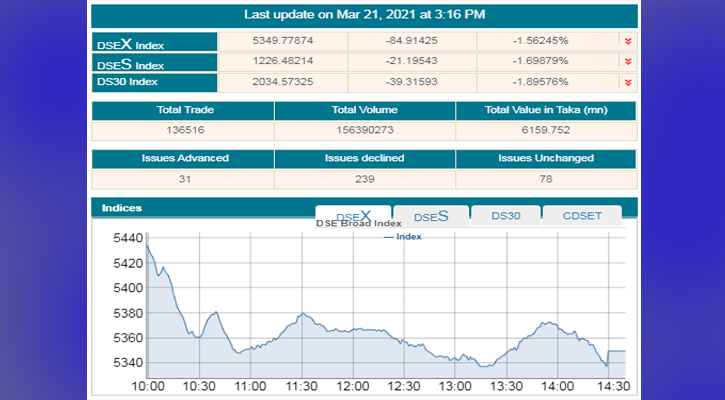The height and width of the screenshot is (400, 725).
Task: Click the DSES Index row label
Action: click(154, 63)
